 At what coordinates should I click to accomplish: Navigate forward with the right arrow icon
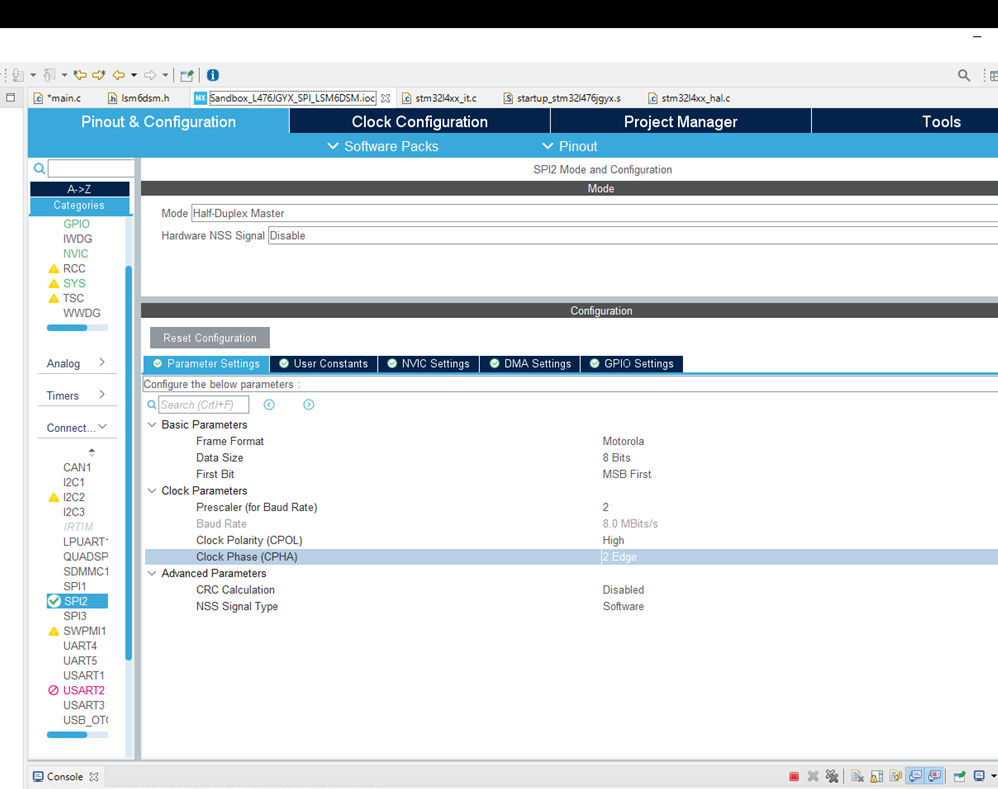click(x=150, y=75)
